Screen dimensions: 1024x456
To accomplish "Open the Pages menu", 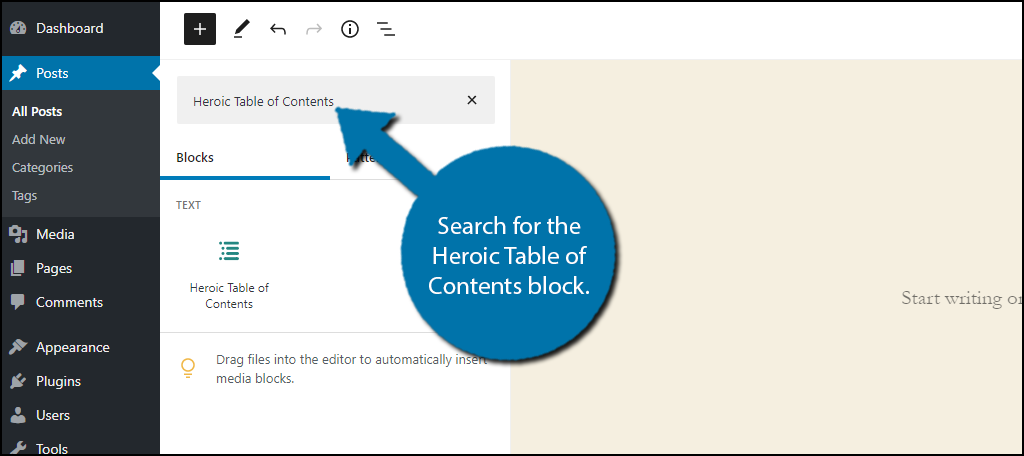I will click(80, 268).
